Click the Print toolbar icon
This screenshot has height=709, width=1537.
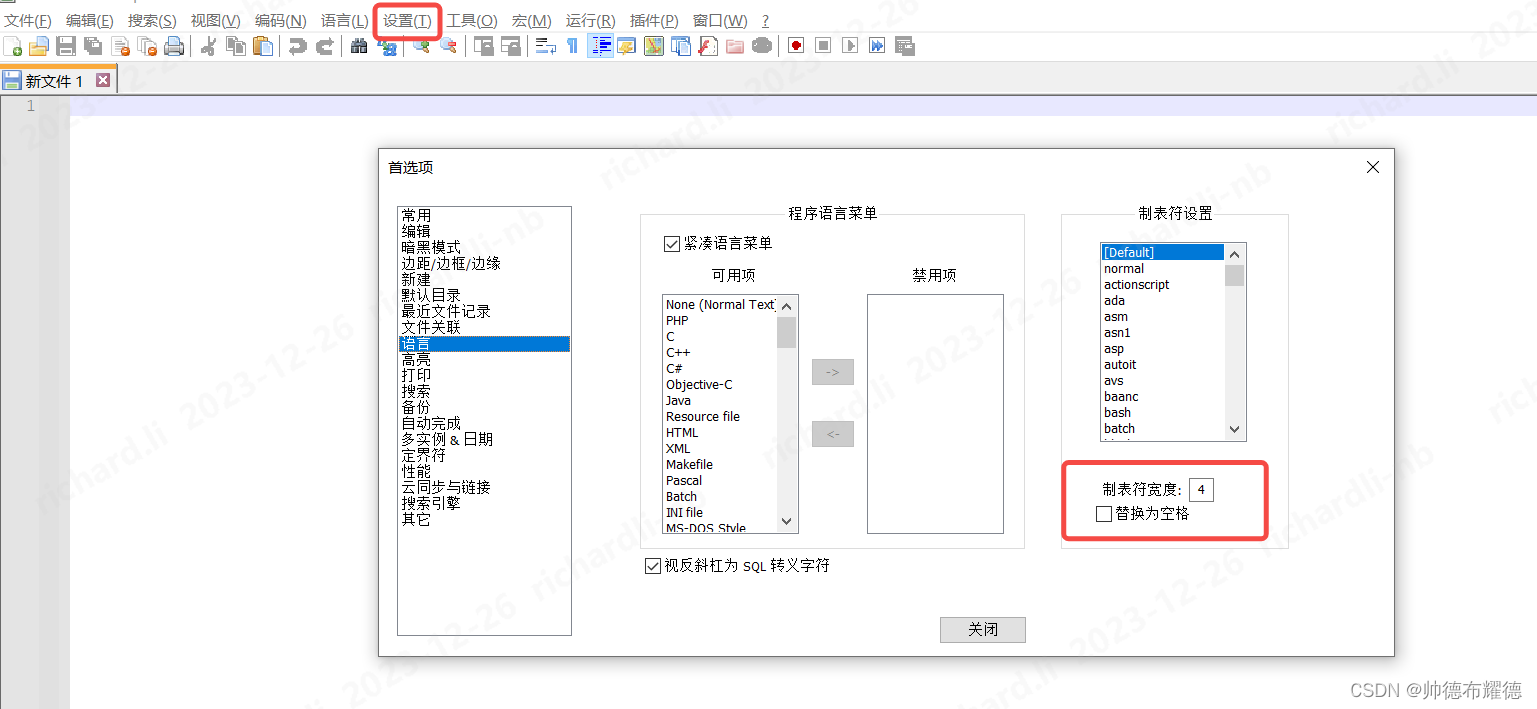(x=176, y=46)
